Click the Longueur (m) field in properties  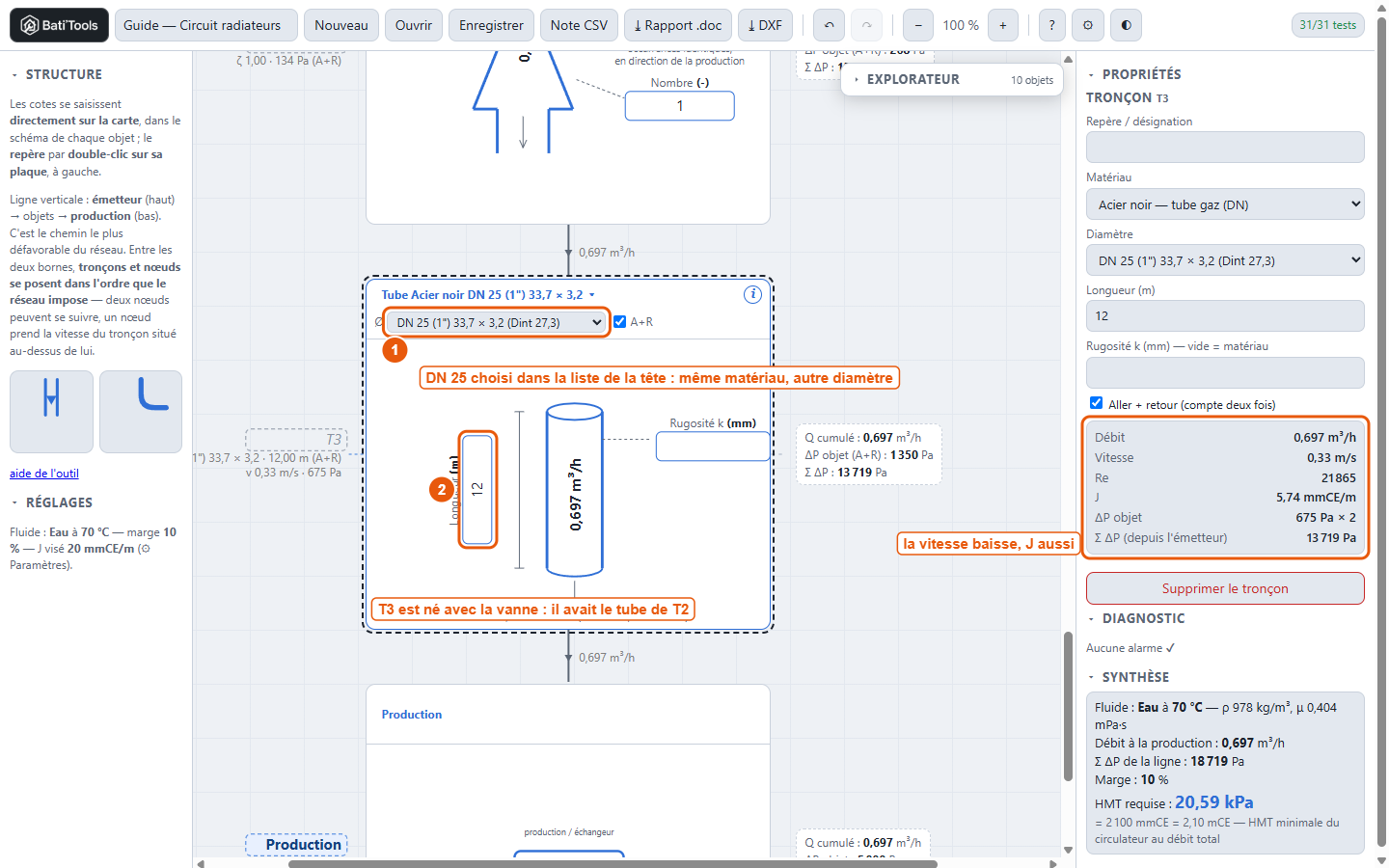(x=1225, y=316)
